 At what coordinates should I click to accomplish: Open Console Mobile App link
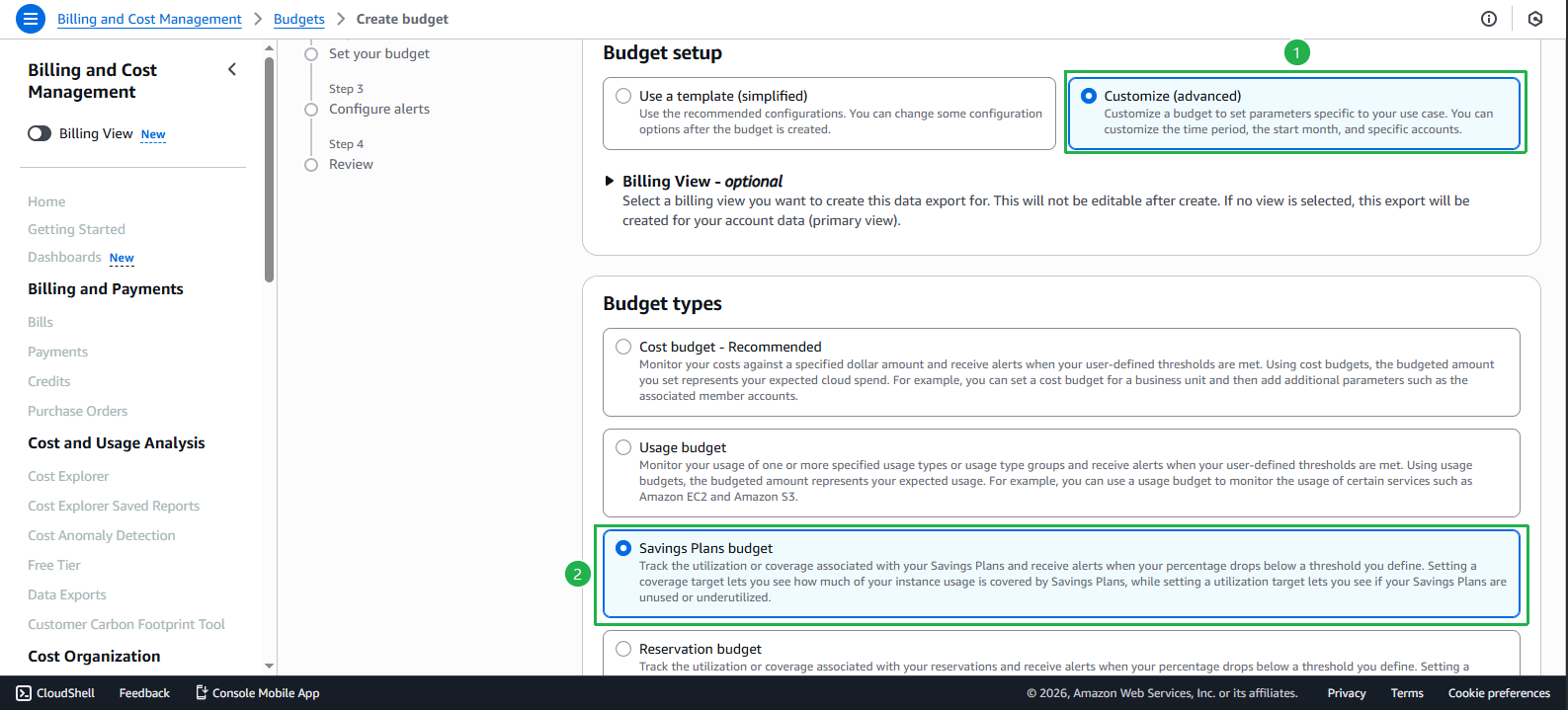[257, 693]
